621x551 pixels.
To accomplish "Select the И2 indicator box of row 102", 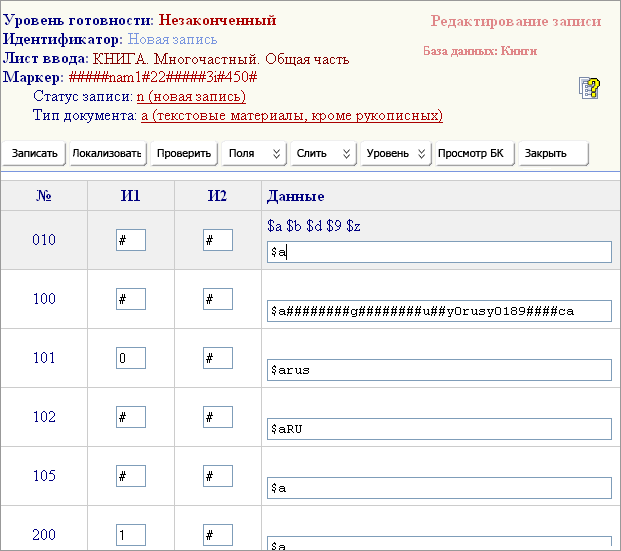I will click(x=218, y=417).
